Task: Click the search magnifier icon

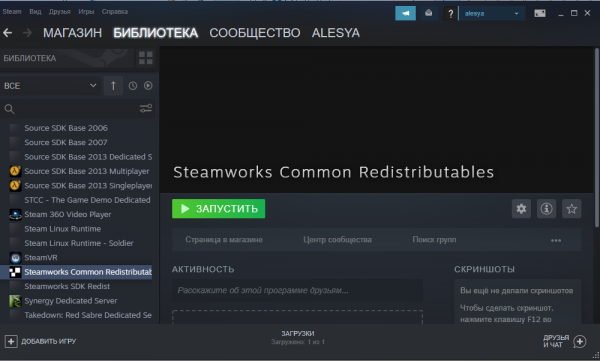Action: pyautogui.click(x=10, y=109)
